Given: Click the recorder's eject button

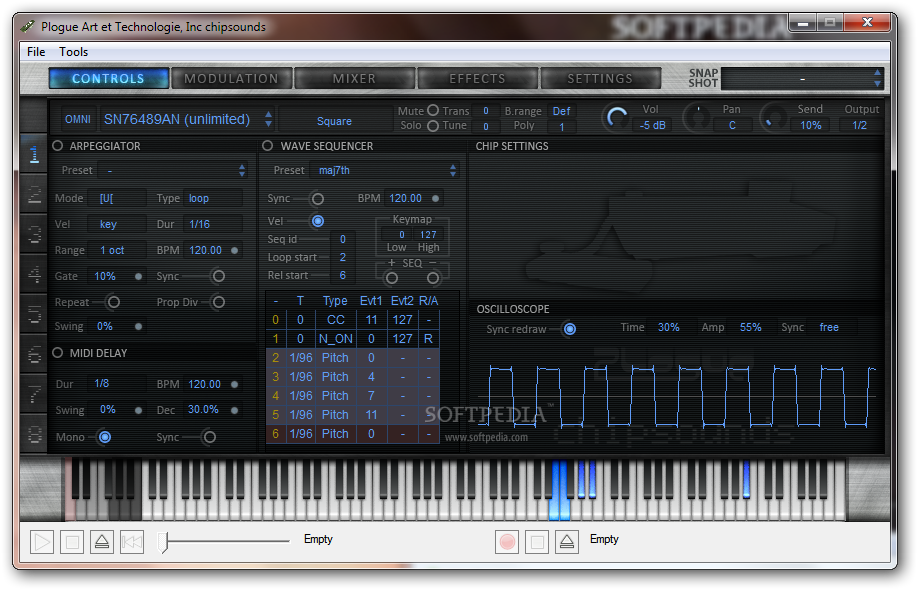Looking at the screenshot, I should pyautogui.click(x=567, y=542).
